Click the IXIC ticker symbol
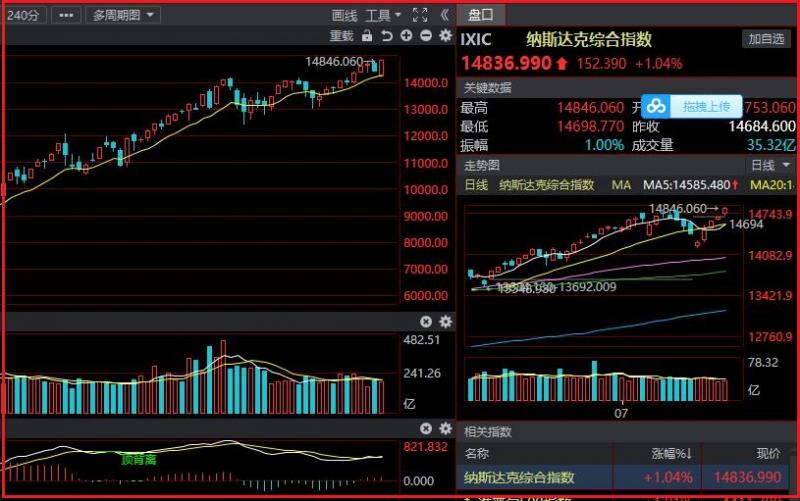800x501 pixels. pos(476,39)
